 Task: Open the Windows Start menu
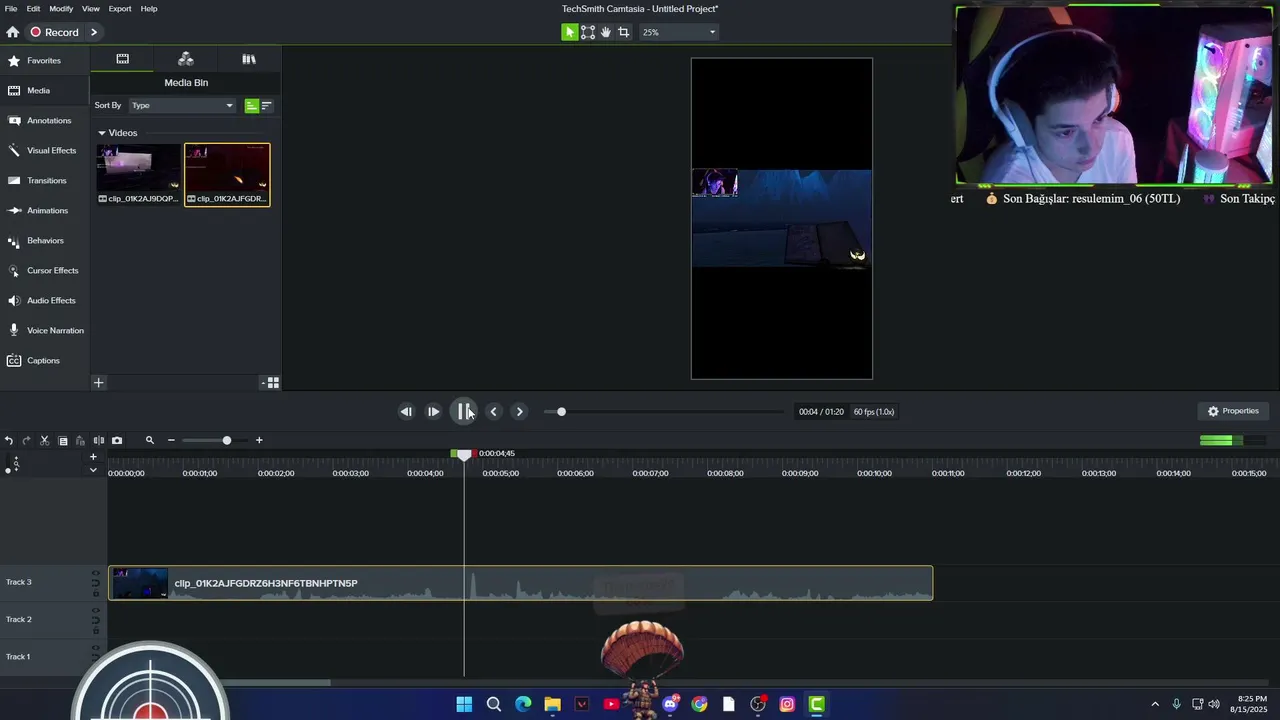point(464,704)
